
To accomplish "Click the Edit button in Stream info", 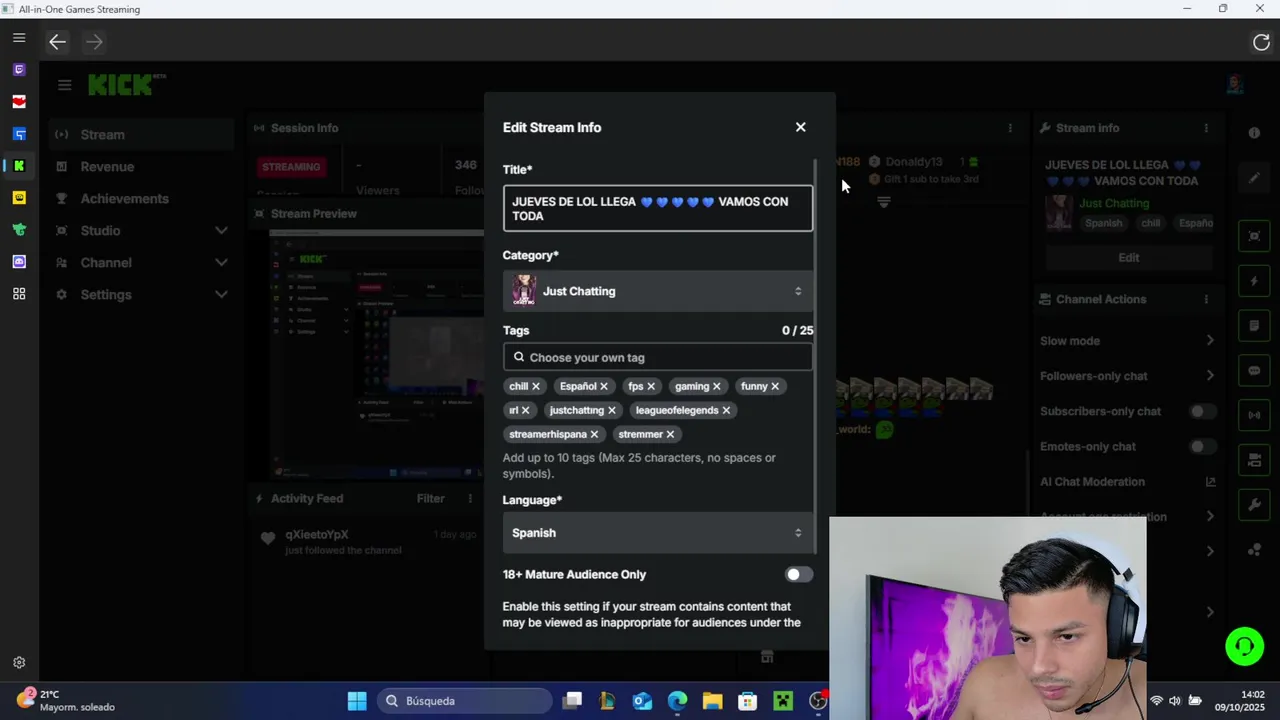I will point(1129,257).
